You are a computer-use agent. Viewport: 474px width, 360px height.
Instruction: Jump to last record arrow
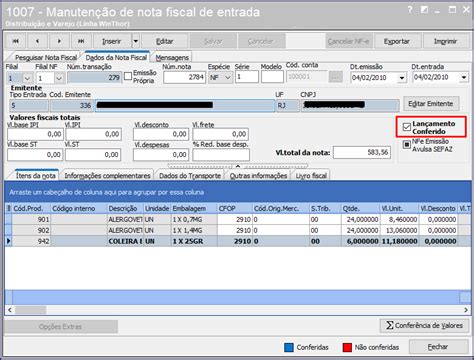point(81,41)
